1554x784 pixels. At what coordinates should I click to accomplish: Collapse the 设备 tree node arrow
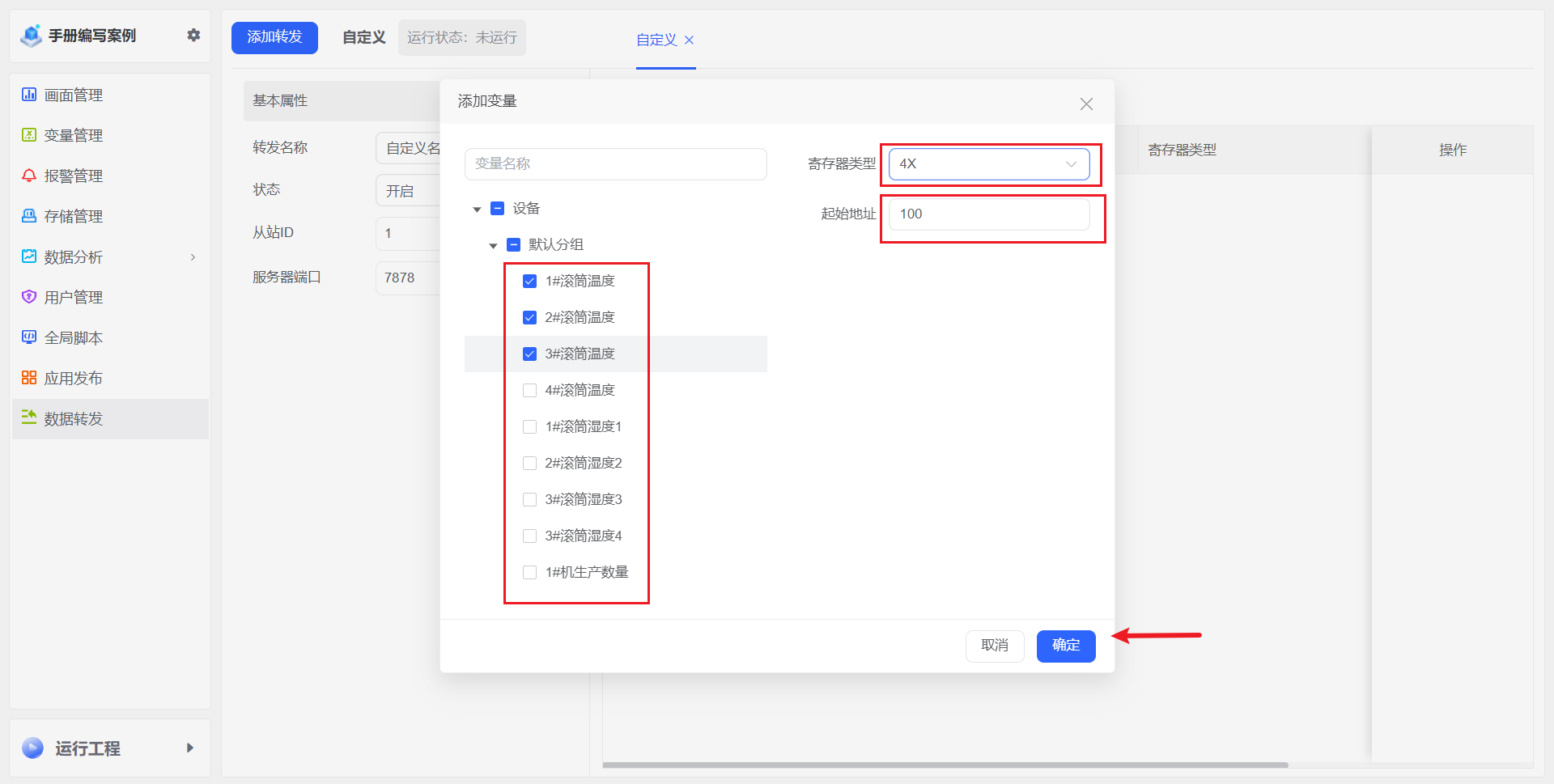point(477,210)
